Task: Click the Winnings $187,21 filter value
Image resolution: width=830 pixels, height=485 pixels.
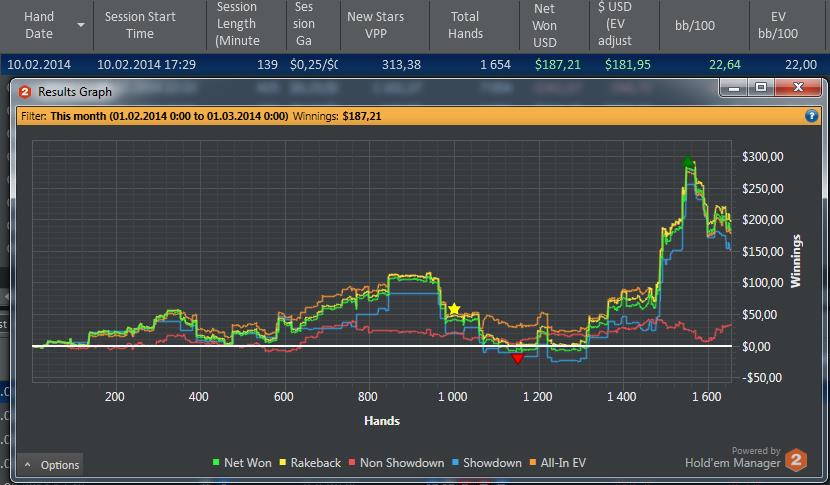Action: pyautogui.click(x=362, y=116)
